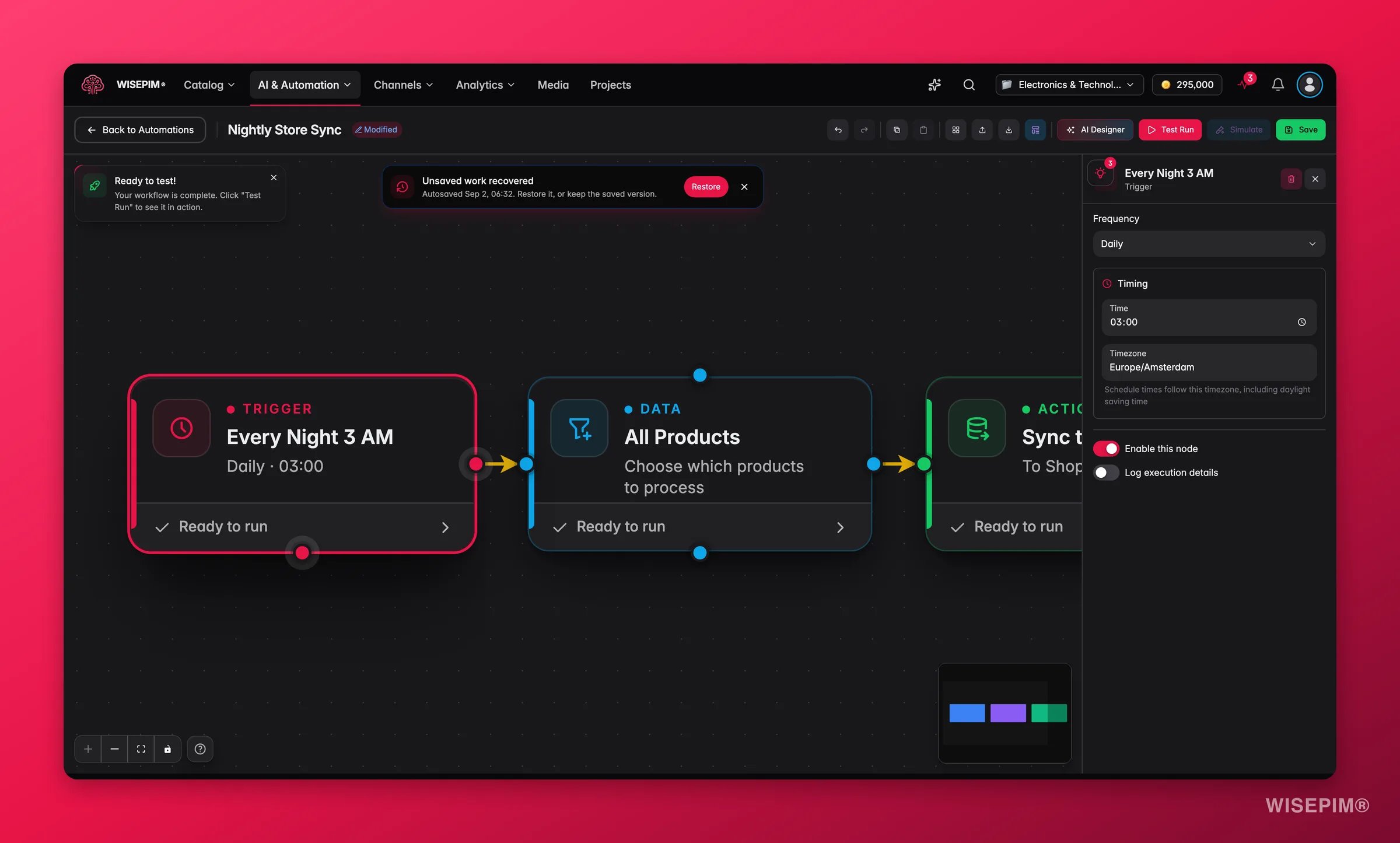Expand the Analytics menu
1400x843 pixels.
pos(485,85)
